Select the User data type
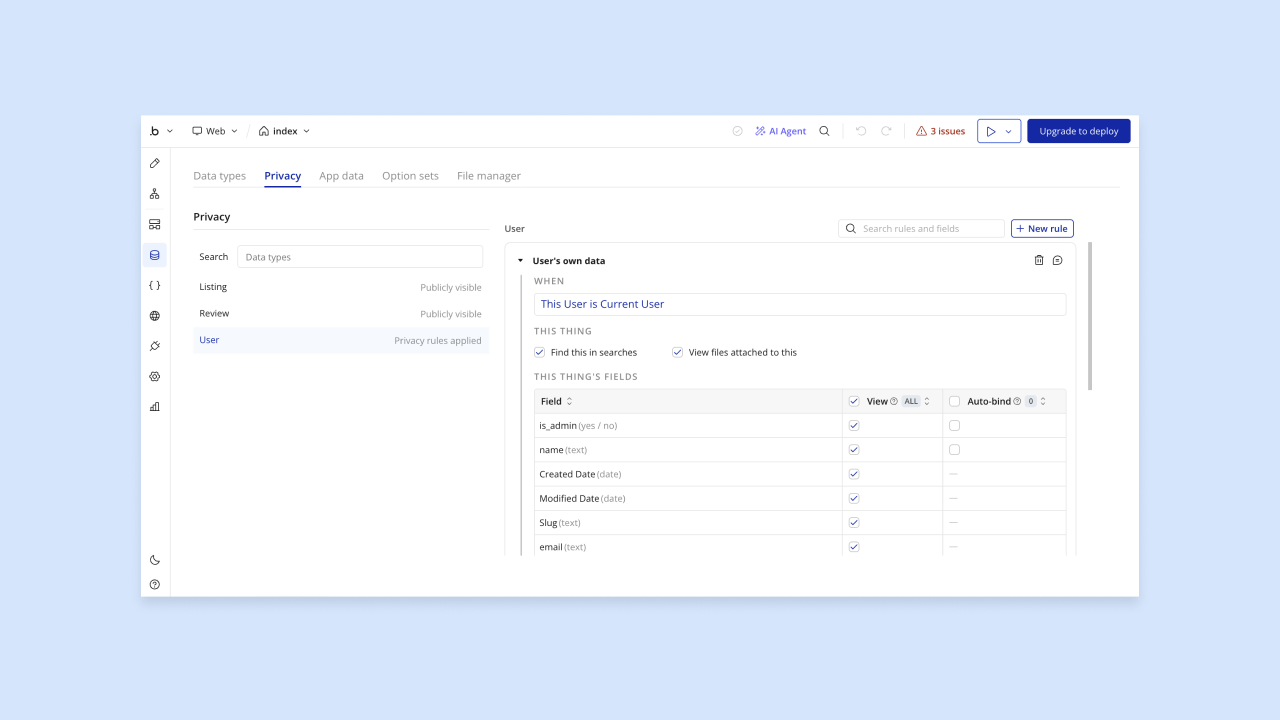This screenshot has height=720, width=1280. [341, 340]
